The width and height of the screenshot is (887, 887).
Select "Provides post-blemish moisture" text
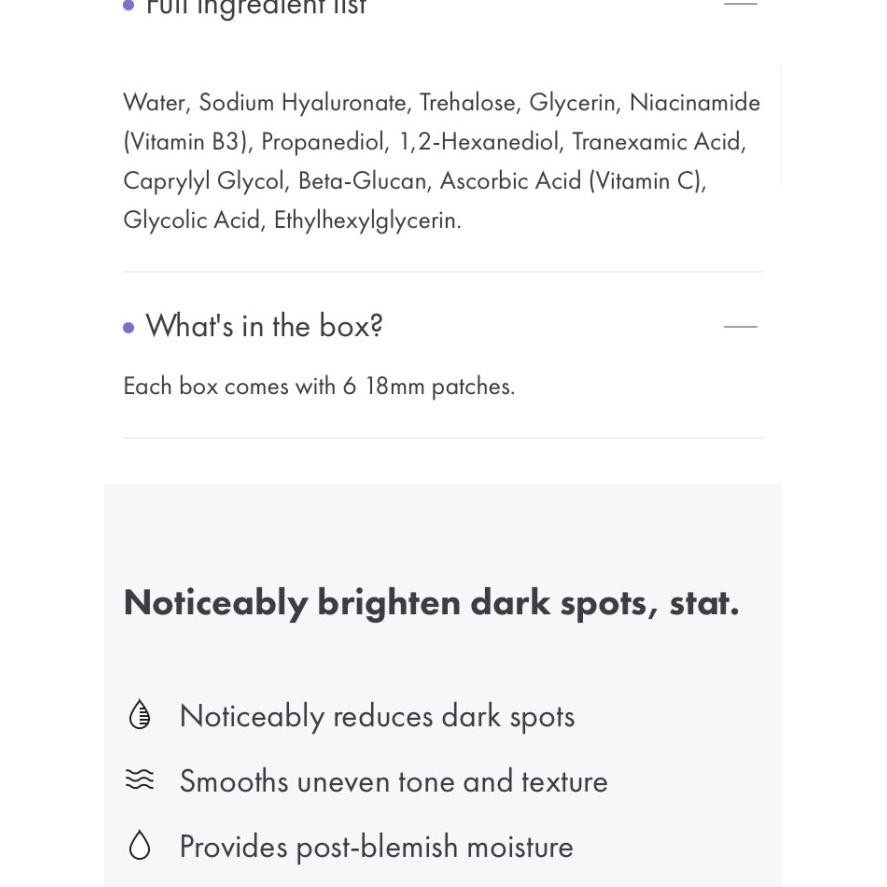(376, 847)
